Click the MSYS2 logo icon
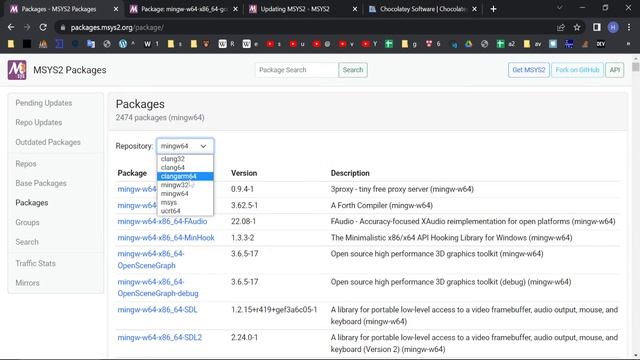The width and height of the screenshot is (640, 360). tap(17, 70)
